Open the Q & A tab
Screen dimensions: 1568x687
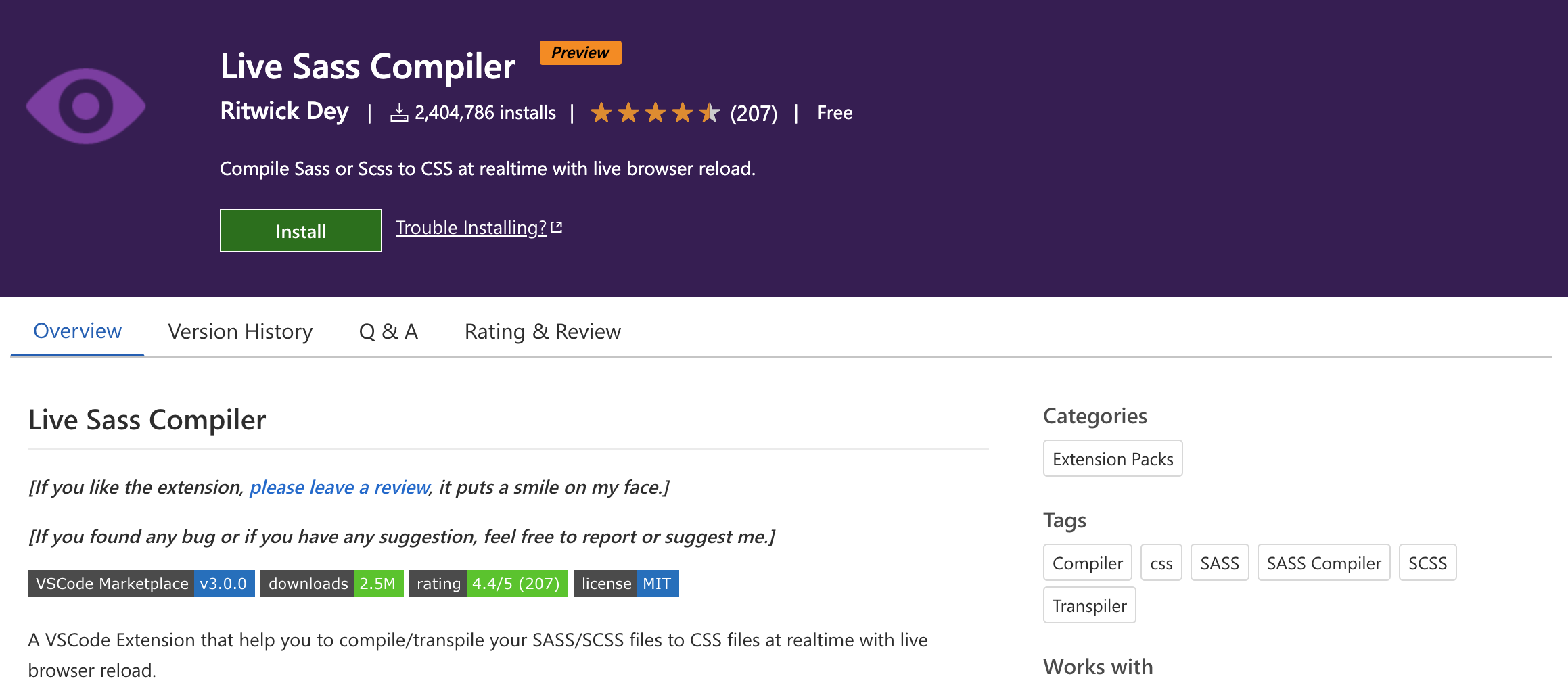388,331
